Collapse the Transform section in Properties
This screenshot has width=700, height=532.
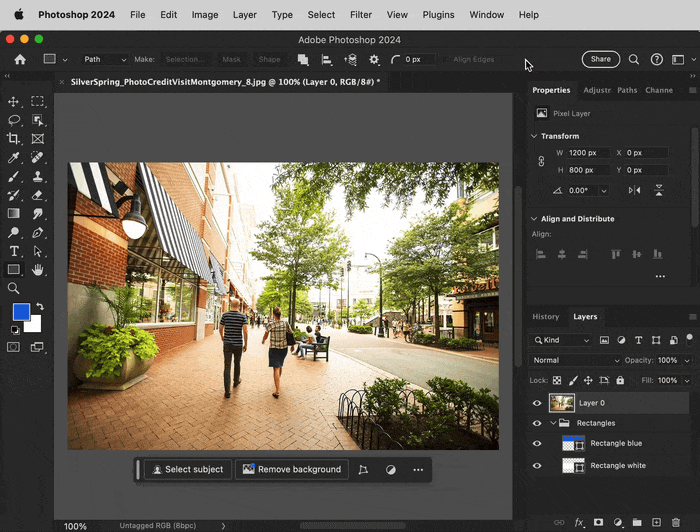[x=533, y=136]
